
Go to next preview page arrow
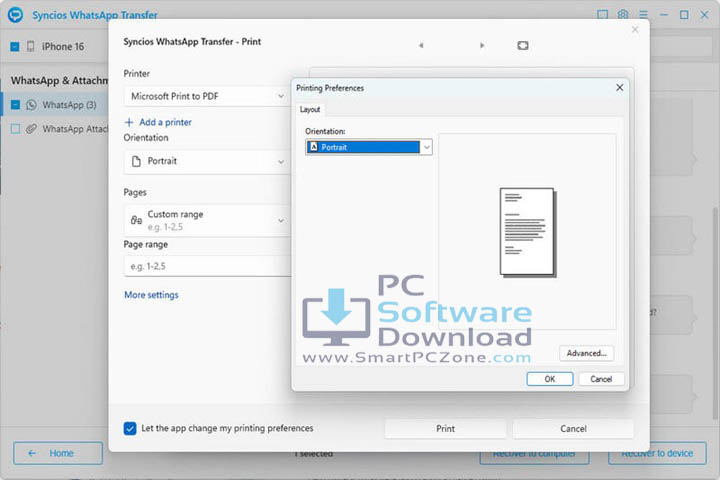coord(482,45)
